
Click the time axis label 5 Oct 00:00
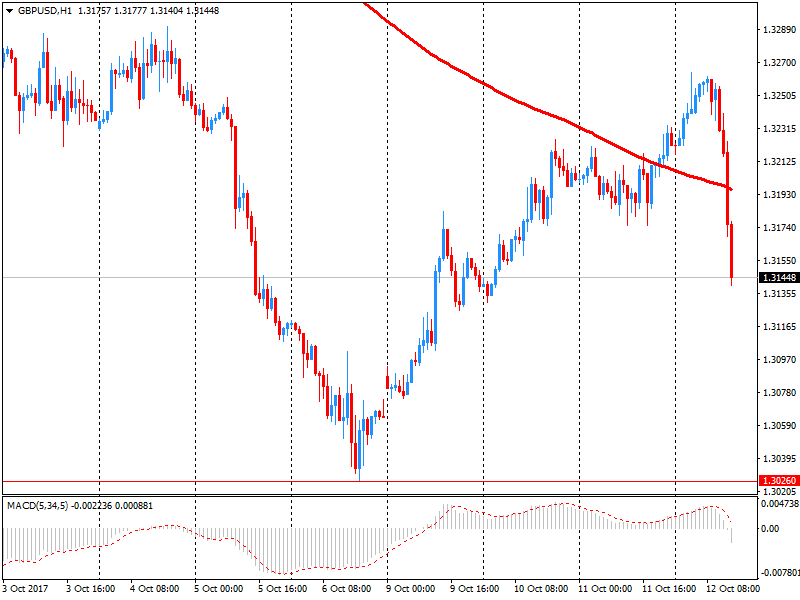pyautogui.click(x=218, y=588)
